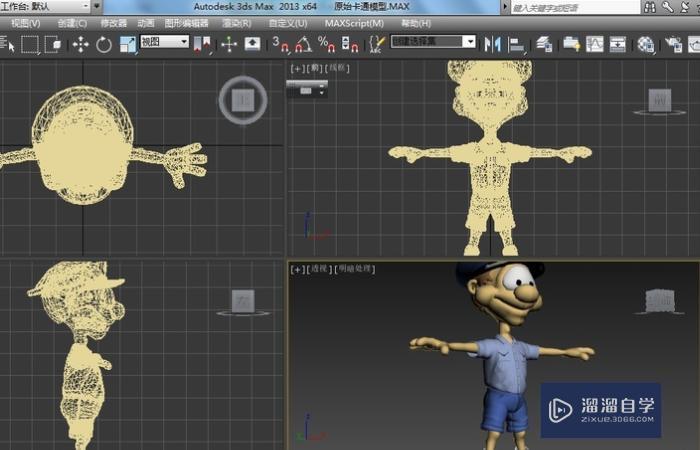The image size is (700, 450).
Task: Open the 自定义(U) menu
Action: click(x=288, y=23)
